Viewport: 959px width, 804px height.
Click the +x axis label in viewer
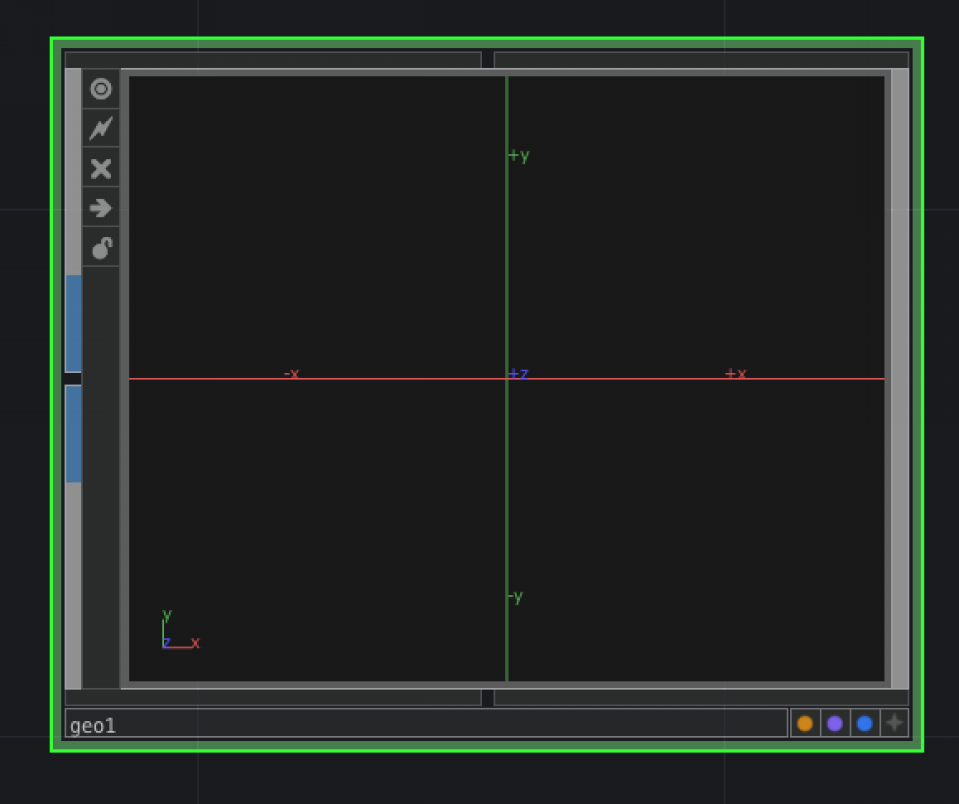tap(736, 373)
